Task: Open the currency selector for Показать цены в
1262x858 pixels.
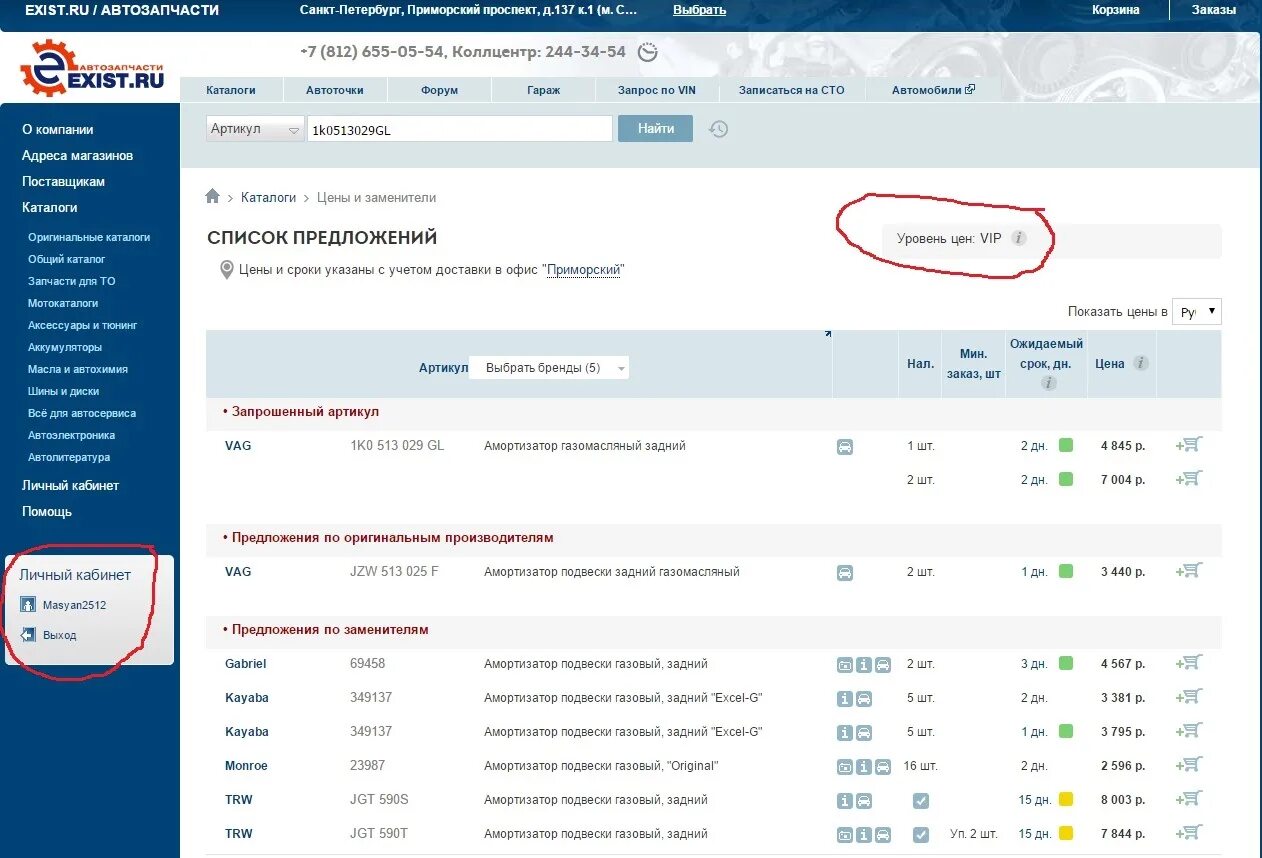Action: click(x=1197, y=311)
